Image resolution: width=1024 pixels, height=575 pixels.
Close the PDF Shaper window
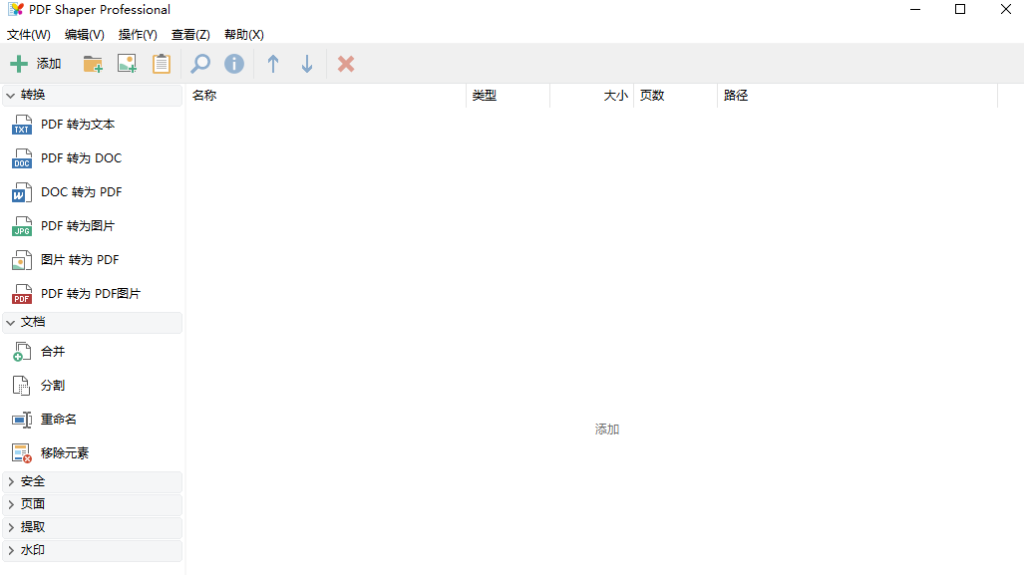tap(1006, 9)
